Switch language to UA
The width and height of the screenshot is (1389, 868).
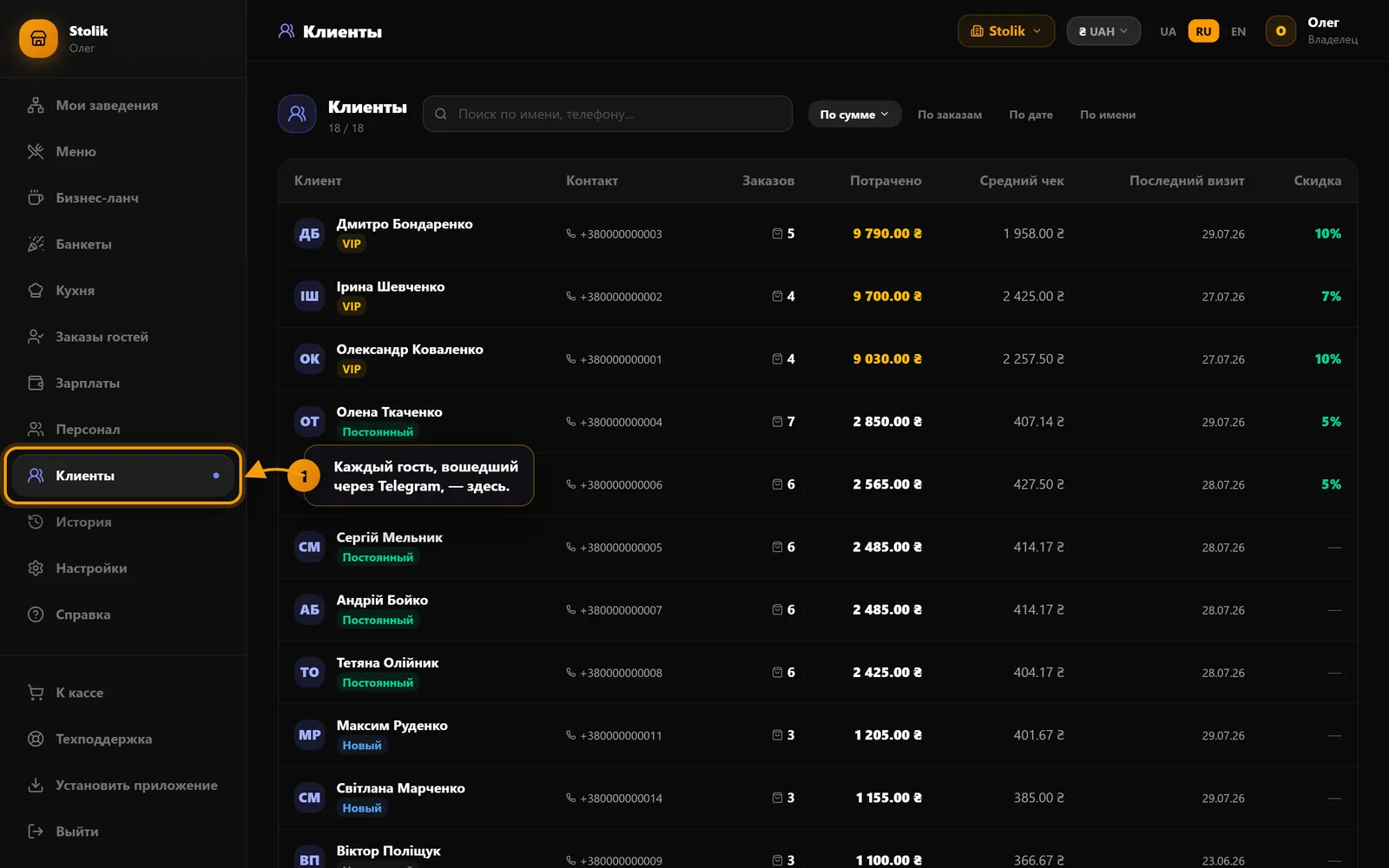1168,31
